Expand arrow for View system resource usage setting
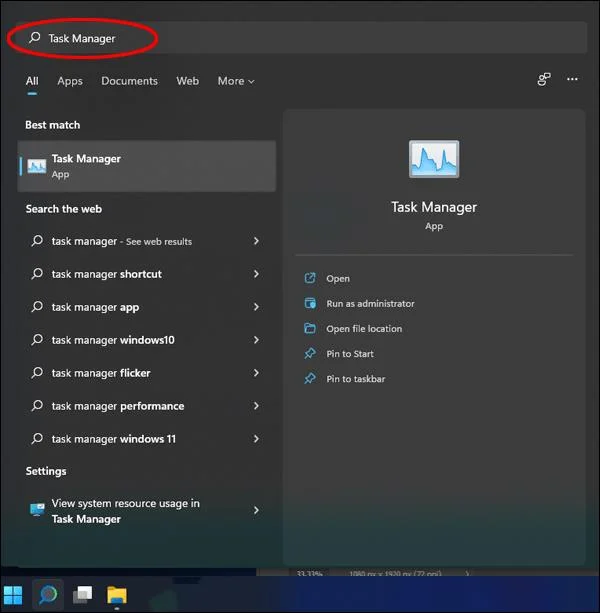The image size is (600, 613). [256, 510]
